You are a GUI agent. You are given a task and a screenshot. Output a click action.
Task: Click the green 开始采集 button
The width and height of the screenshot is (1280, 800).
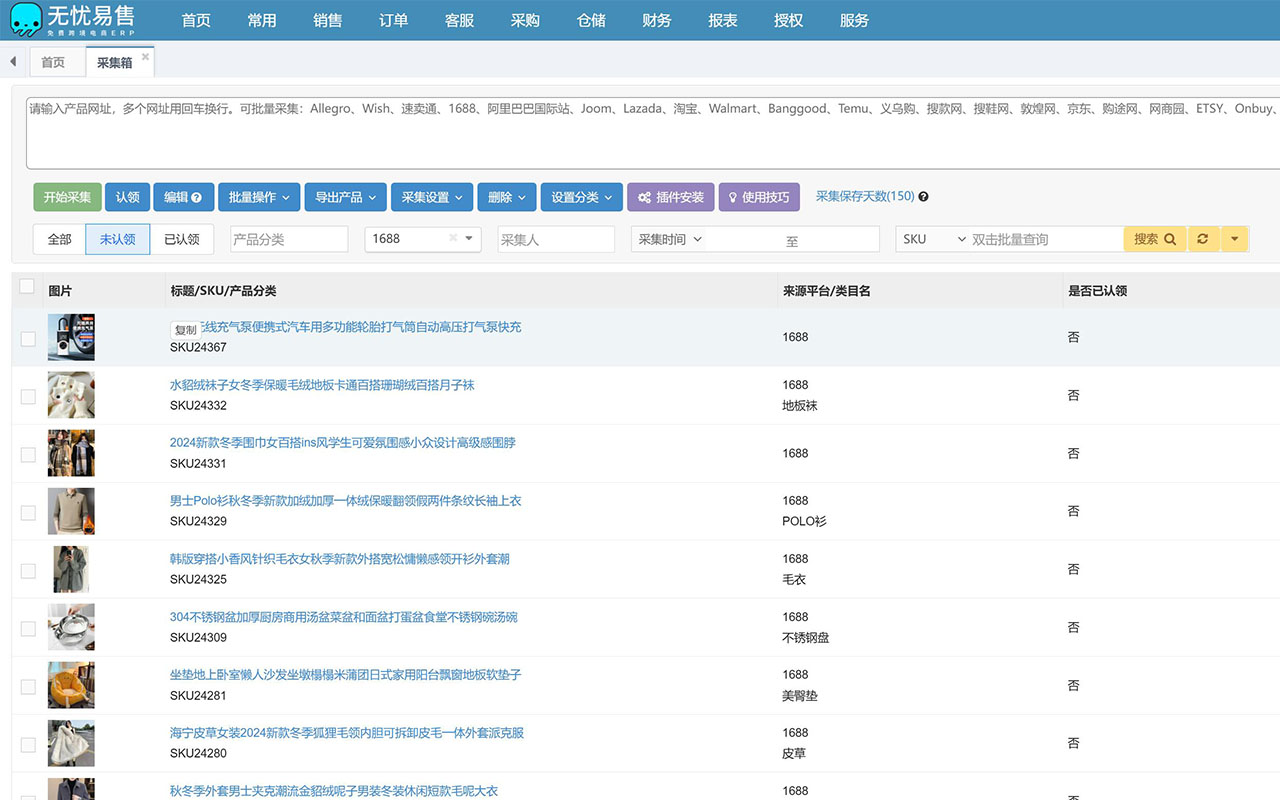coord(67,197)
